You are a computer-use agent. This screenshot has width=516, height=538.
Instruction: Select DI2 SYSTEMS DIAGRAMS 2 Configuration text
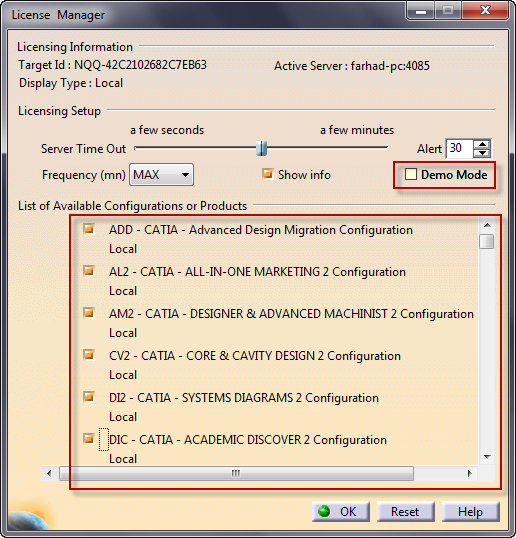click(244, 398)
